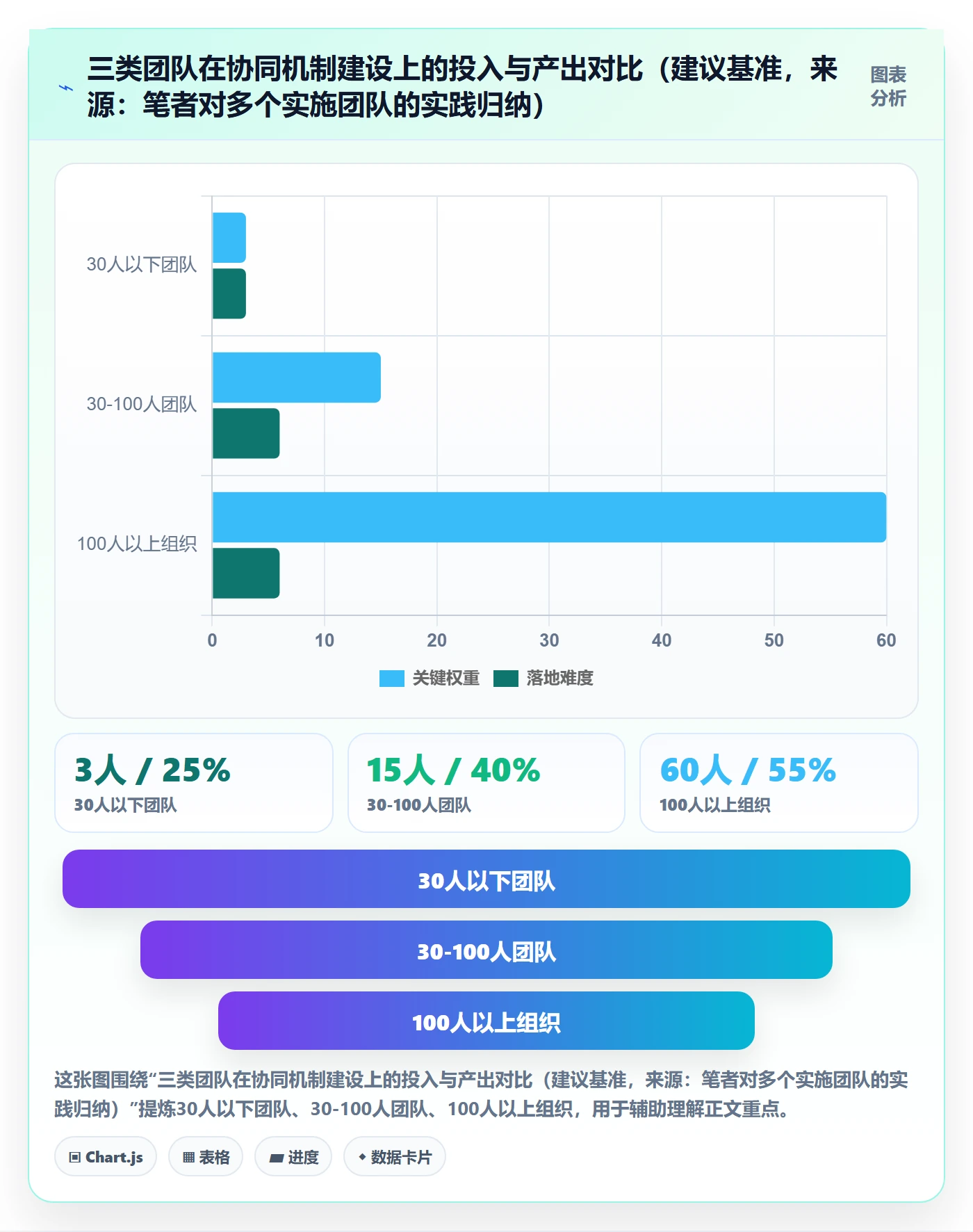Click the 图表分析 label in header

pos(888,86)
